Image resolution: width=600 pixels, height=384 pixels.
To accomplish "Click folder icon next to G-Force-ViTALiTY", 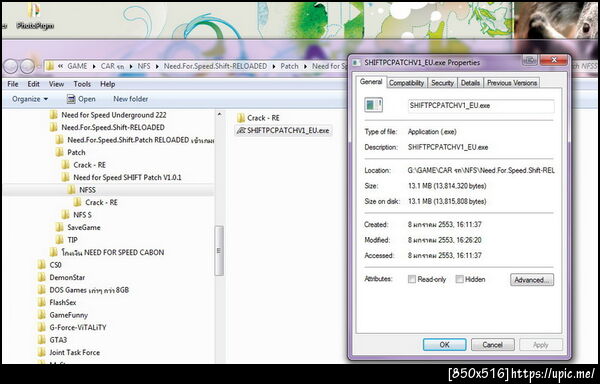I will click(42, 327).
